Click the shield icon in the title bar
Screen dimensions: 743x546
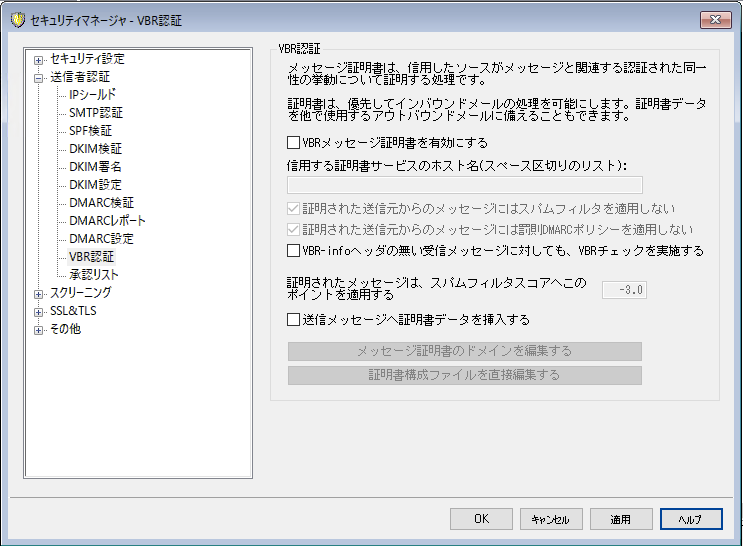click(x=18, y=20)
